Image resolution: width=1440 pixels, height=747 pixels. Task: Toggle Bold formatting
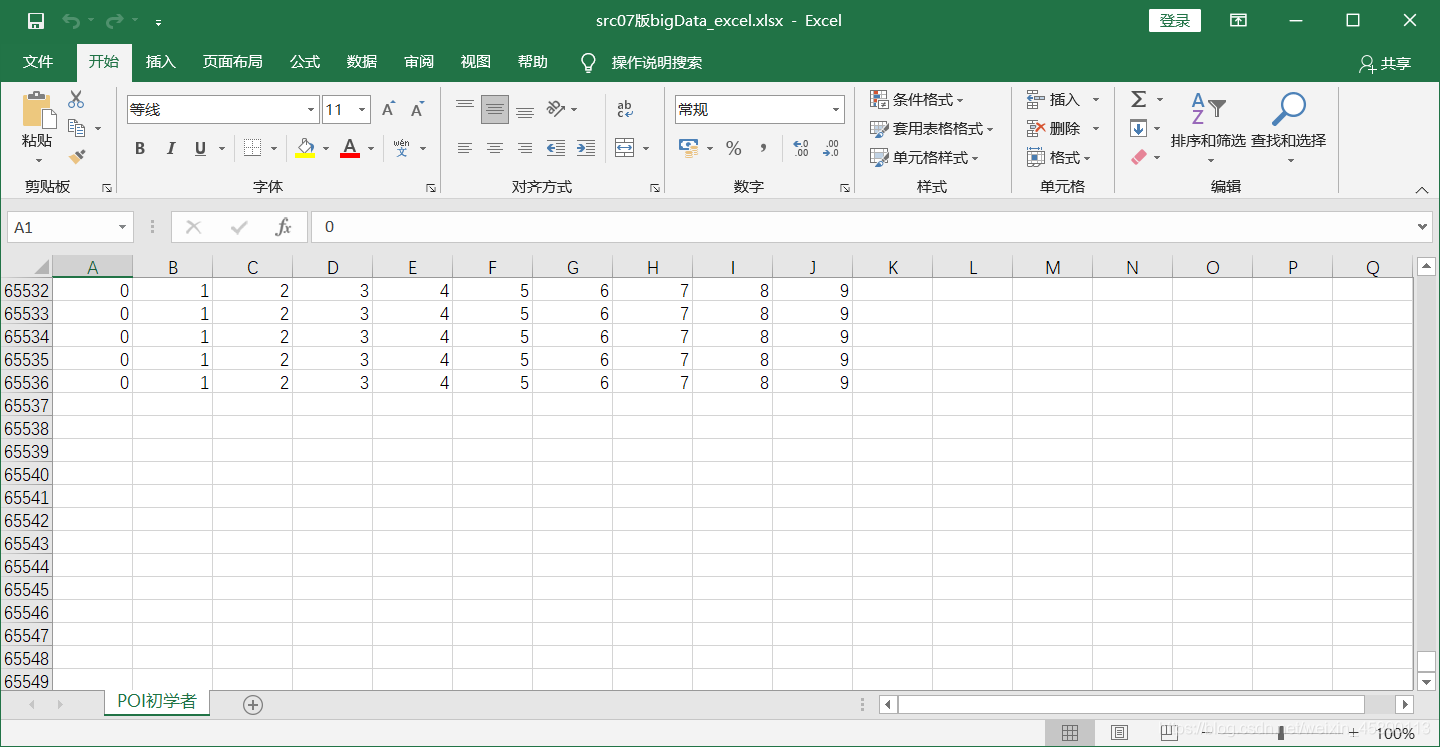[140, 148]
